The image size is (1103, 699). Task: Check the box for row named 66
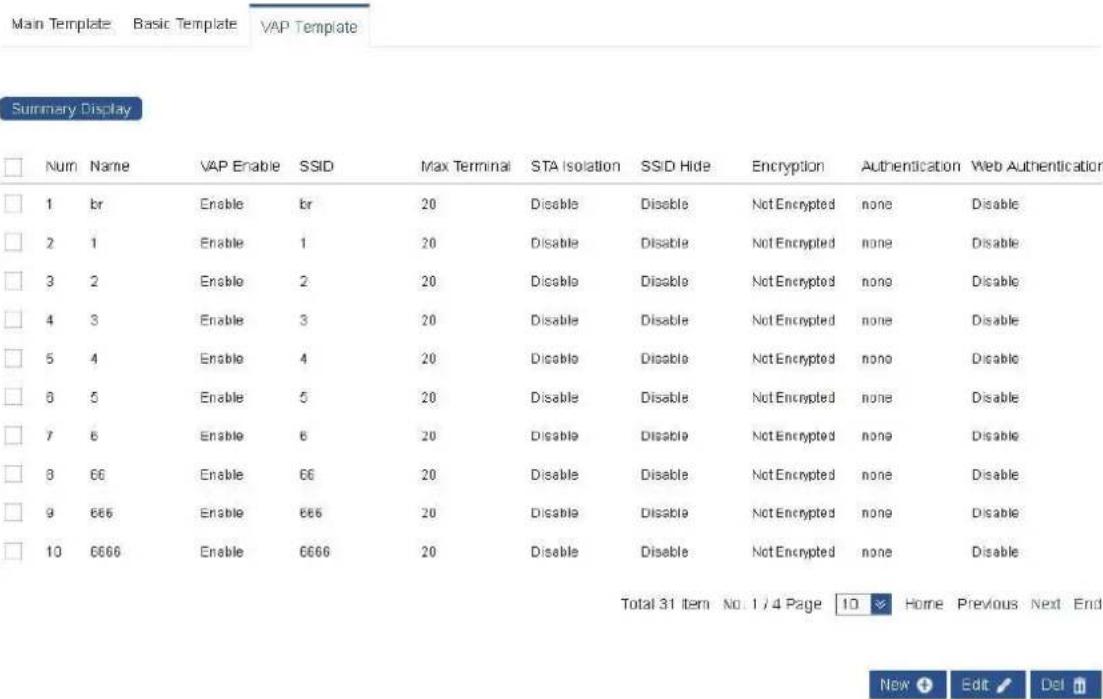[13, 475]
